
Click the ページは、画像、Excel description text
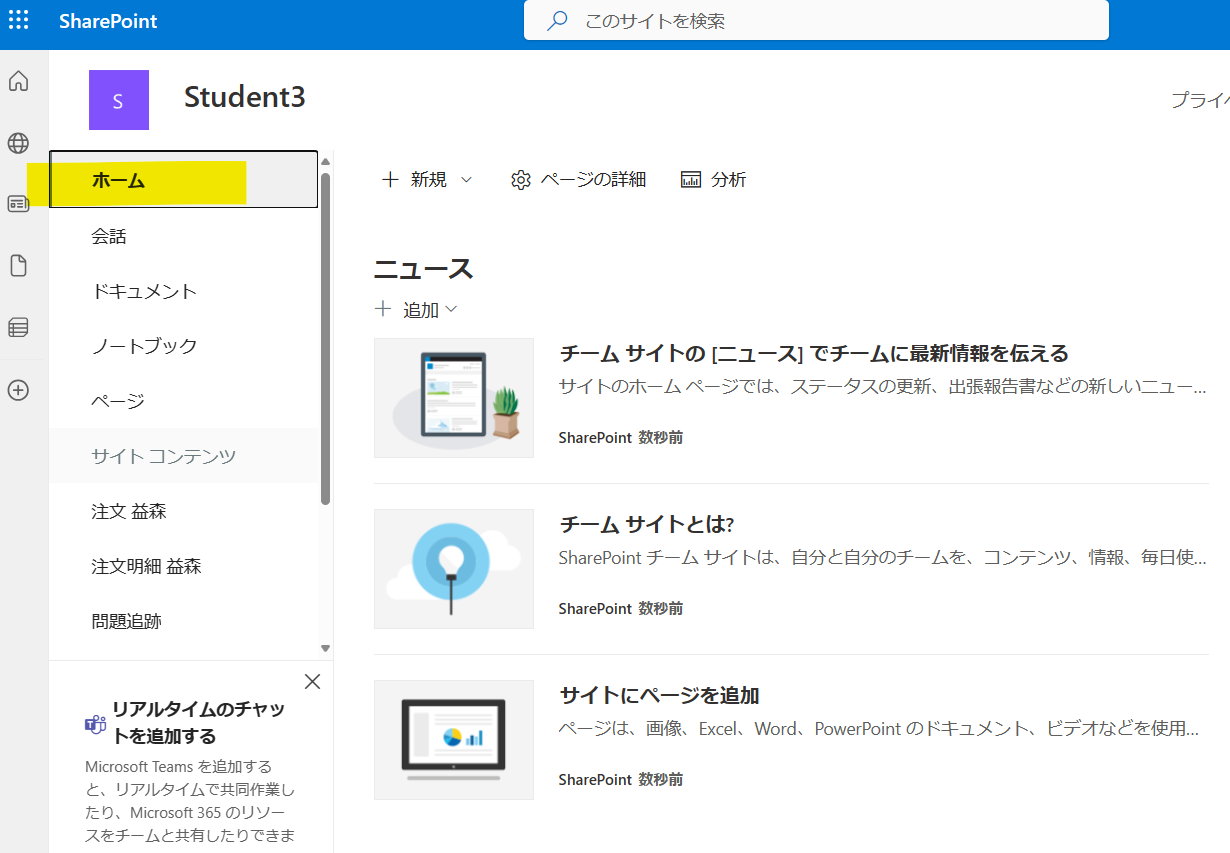[x=879, y=728]
